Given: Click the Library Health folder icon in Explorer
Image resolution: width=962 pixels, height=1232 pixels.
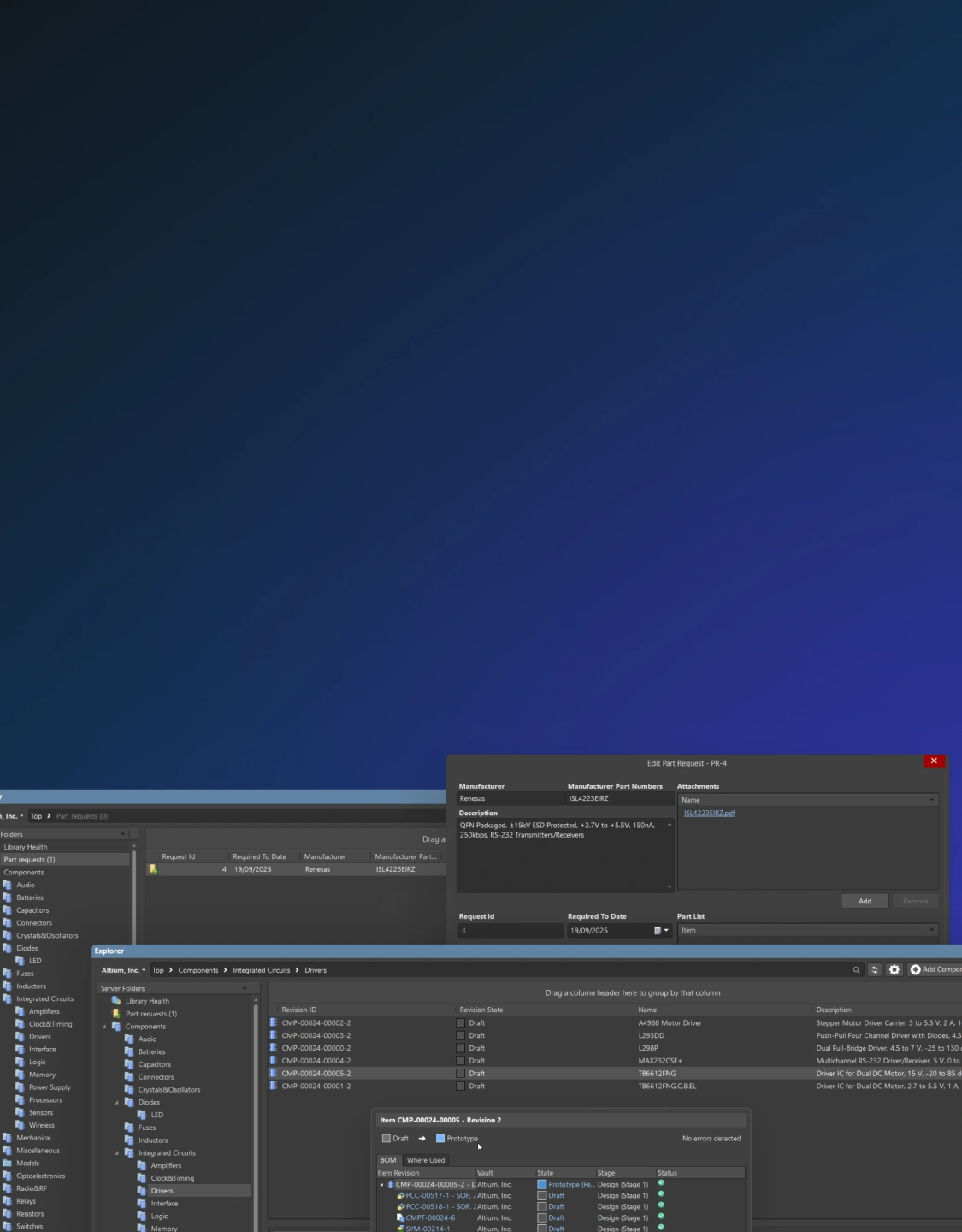Looking at the screenshot, I should [116, 1001].
